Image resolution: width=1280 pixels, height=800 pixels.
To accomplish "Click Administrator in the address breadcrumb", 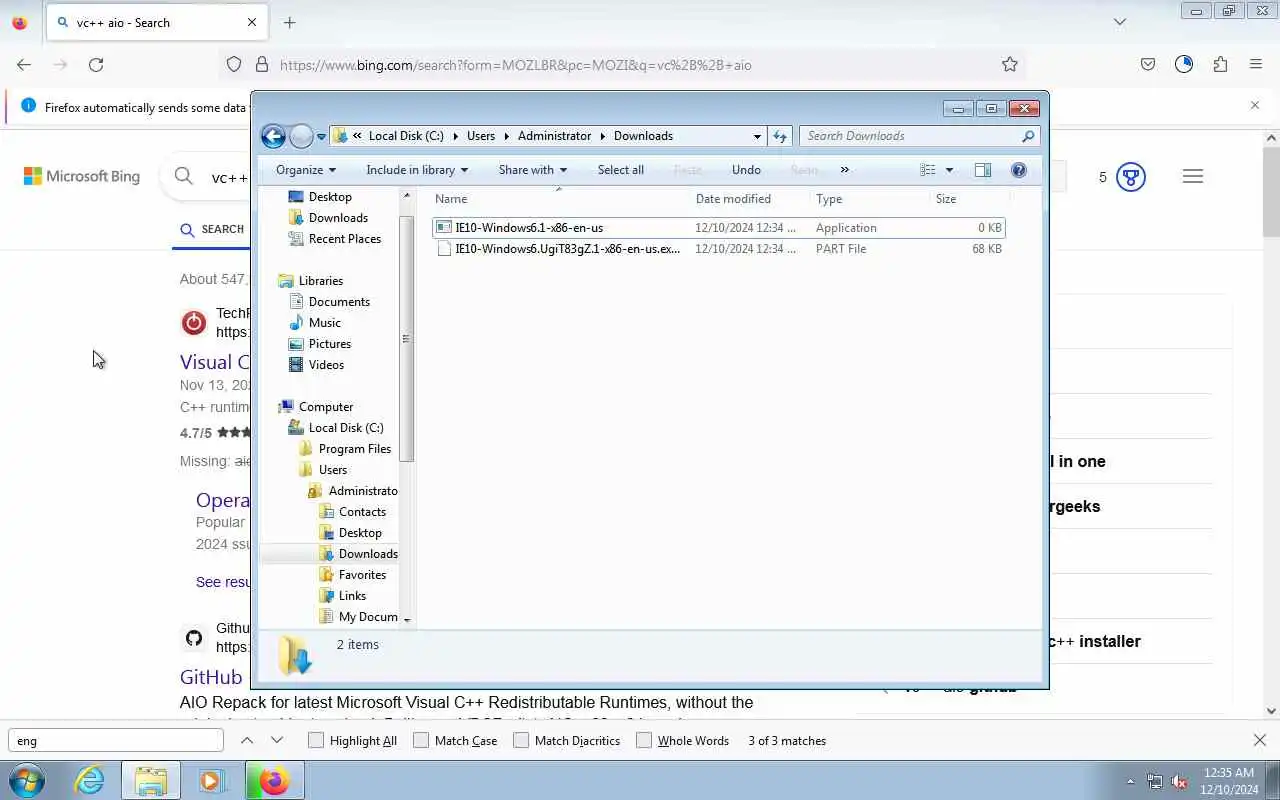I will click(x=554, y=136).
